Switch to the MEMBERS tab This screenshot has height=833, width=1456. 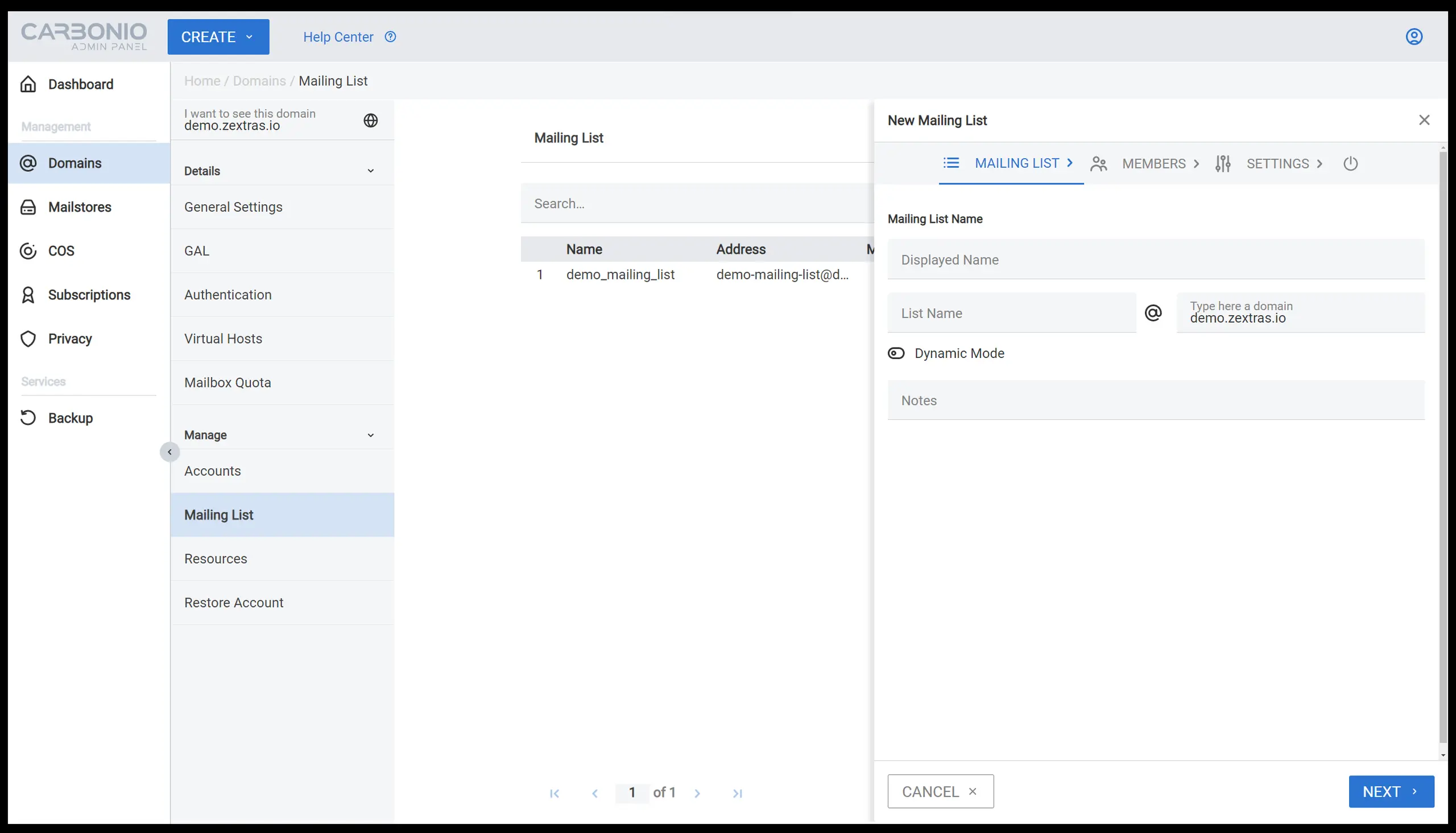click(1153, 163)
